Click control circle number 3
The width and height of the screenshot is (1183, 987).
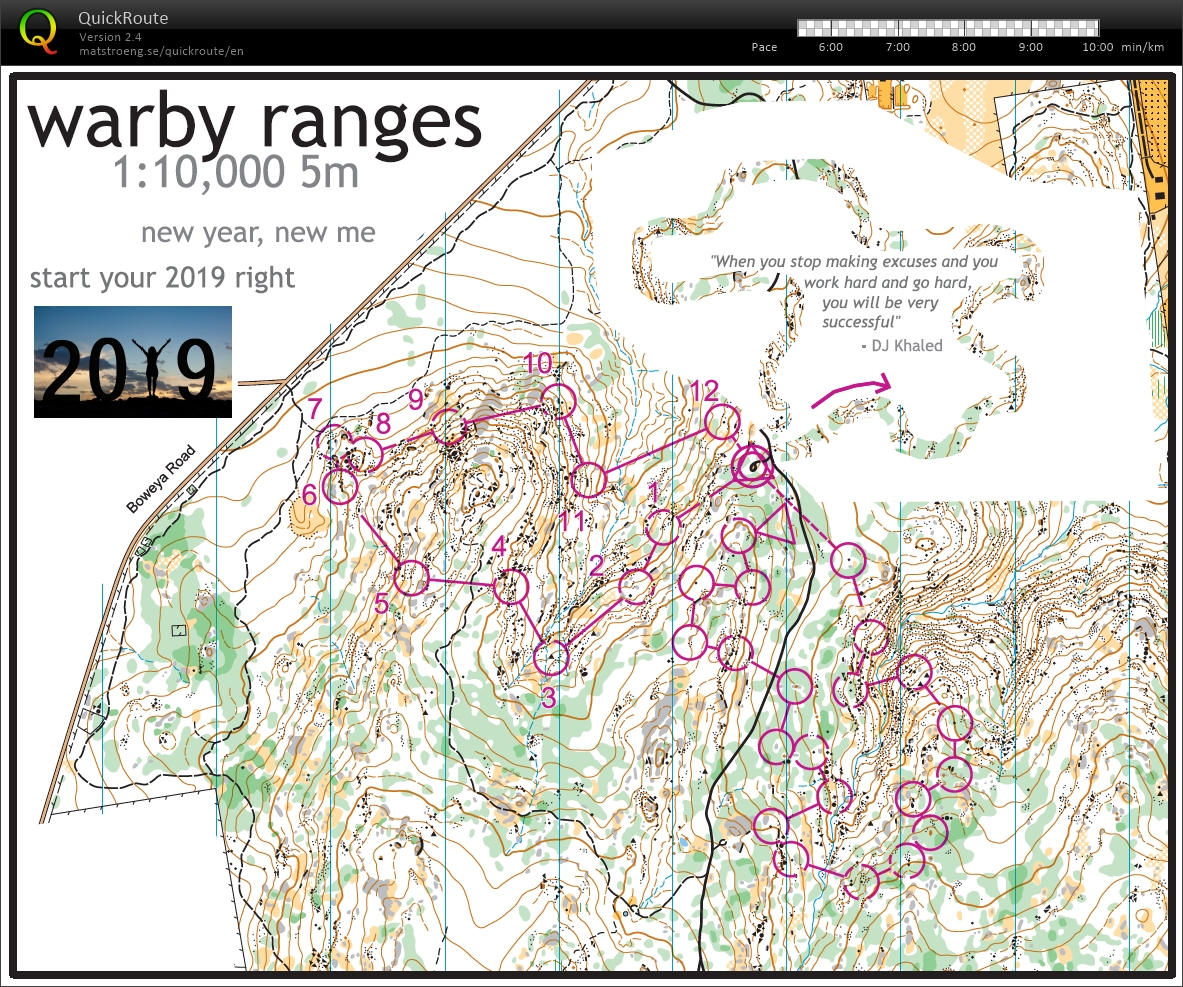[553, 657]
